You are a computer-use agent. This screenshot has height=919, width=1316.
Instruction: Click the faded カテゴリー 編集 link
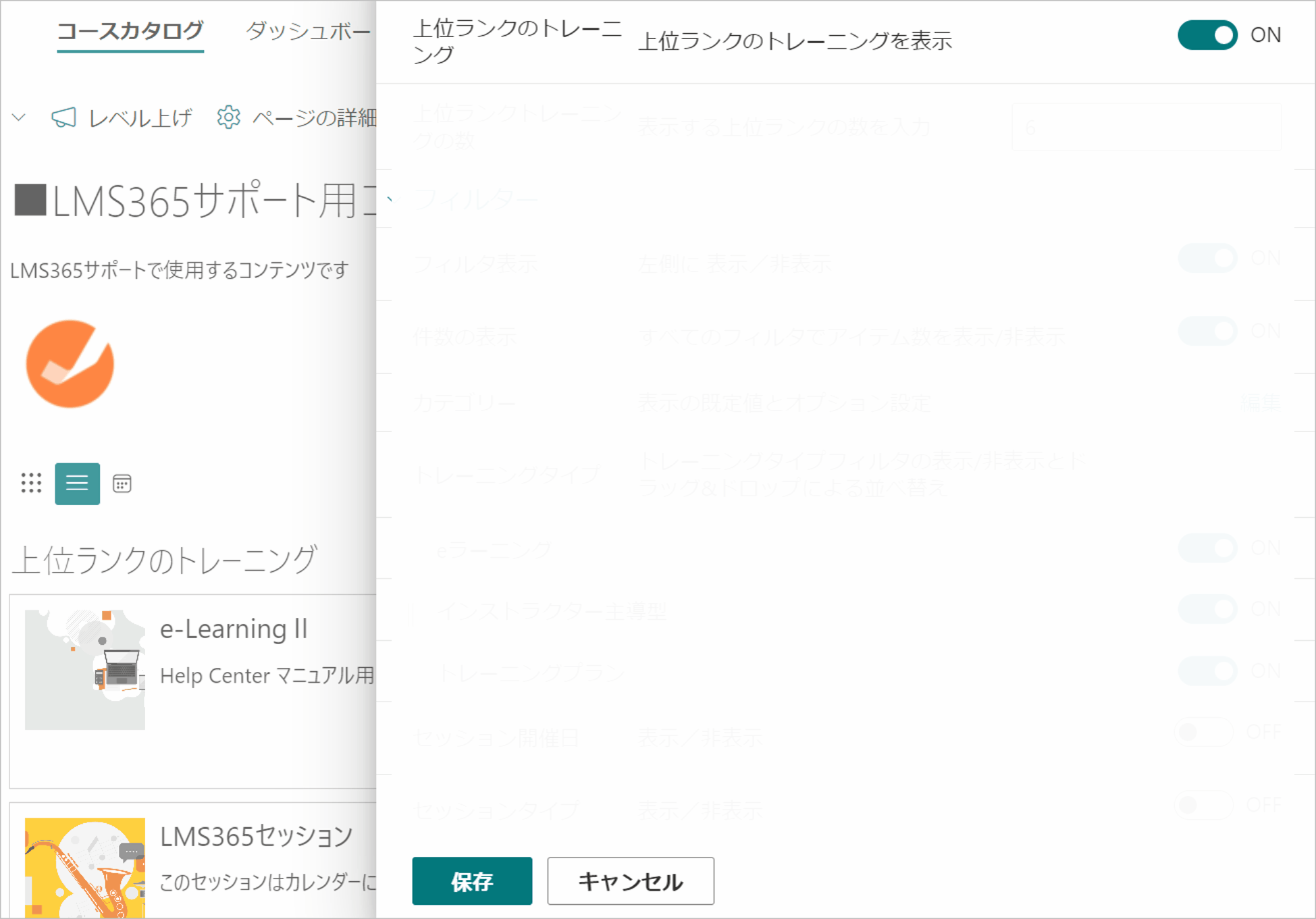1261,403
